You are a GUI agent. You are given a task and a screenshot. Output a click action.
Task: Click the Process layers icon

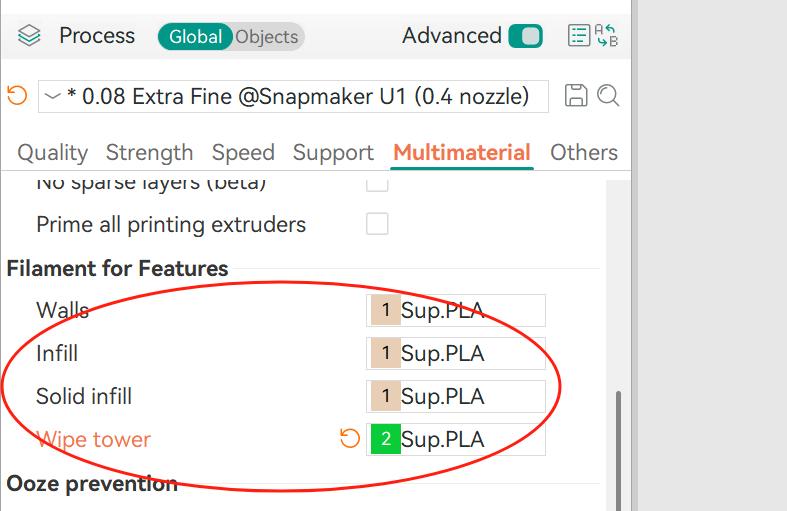click(29, 37)
